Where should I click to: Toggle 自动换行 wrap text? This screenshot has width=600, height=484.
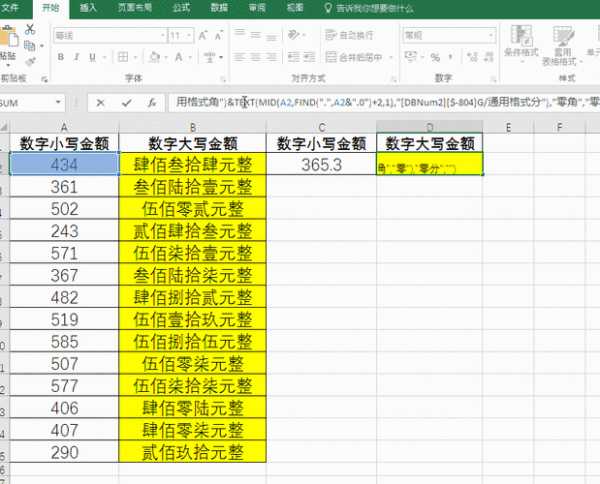pyautogui.click(x=349, y=35)
